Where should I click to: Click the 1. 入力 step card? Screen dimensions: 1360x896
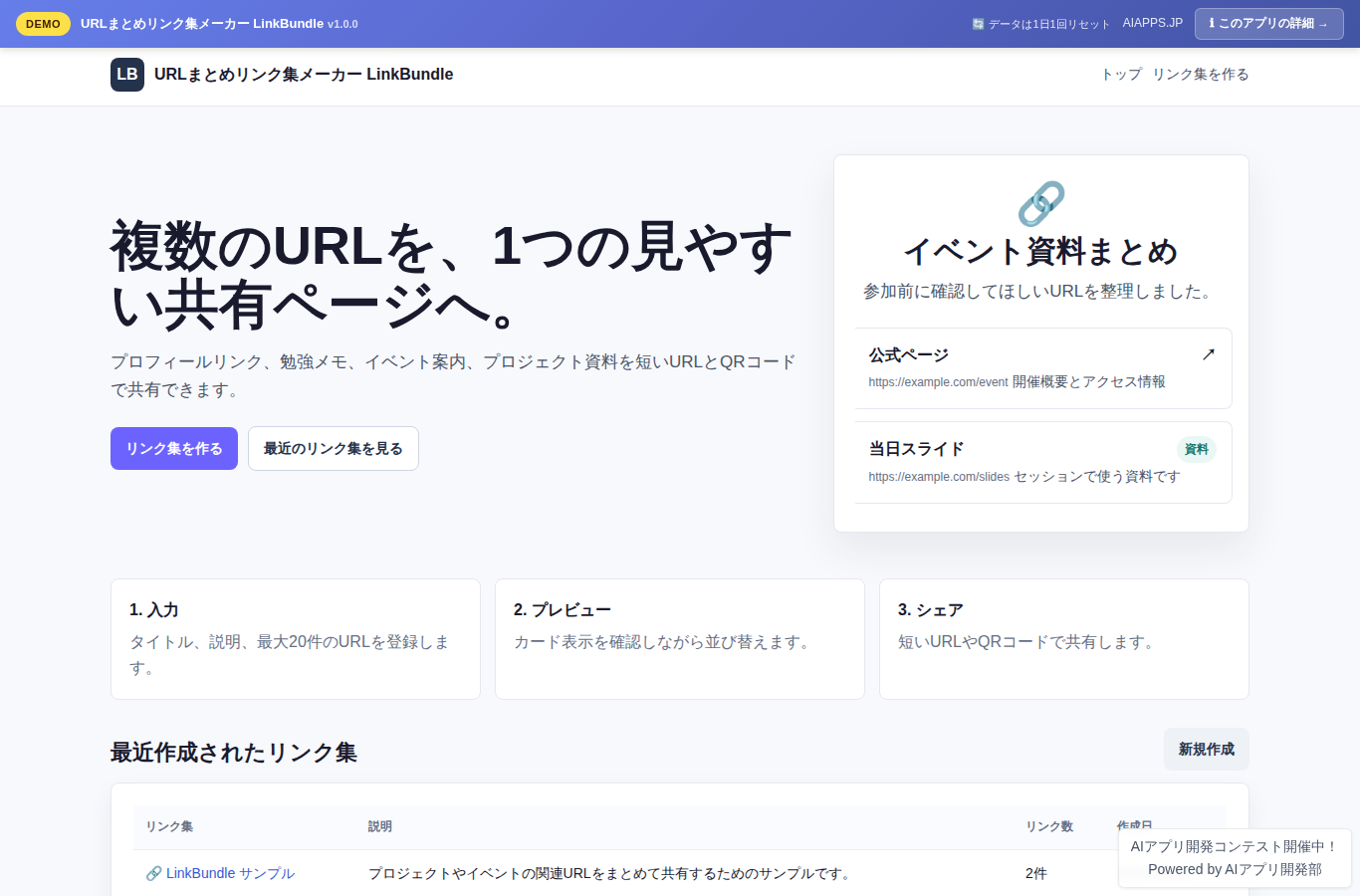click(296, 639)
